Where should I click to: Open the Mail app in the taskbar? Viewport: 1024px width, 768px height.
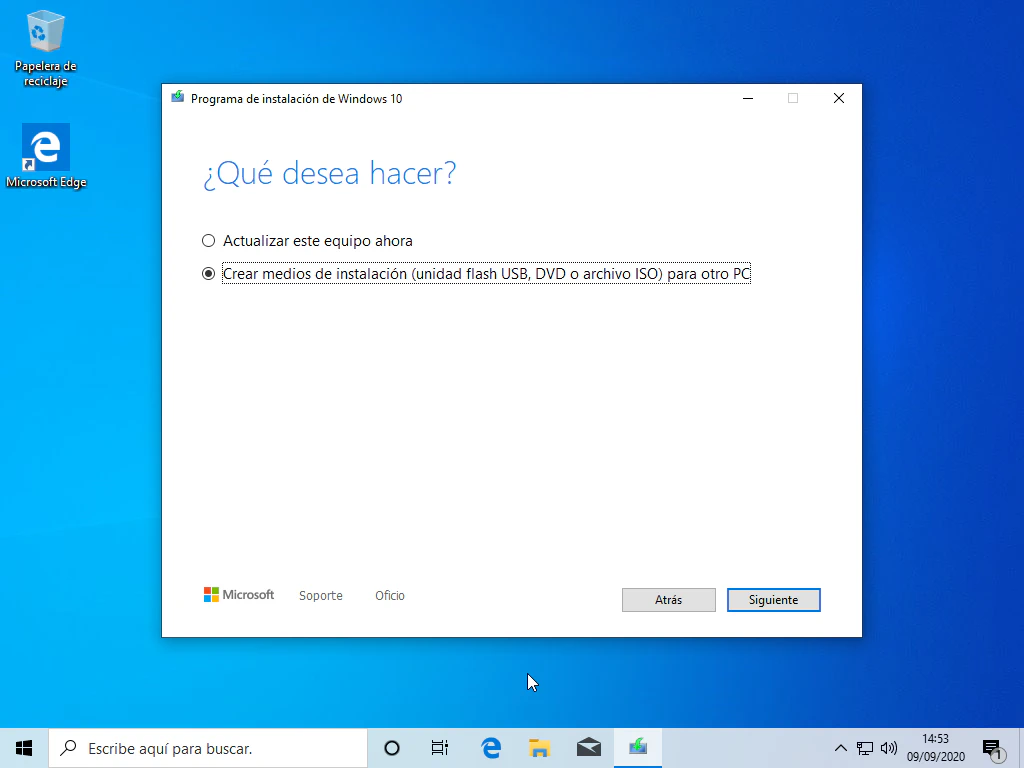point(589,747)
